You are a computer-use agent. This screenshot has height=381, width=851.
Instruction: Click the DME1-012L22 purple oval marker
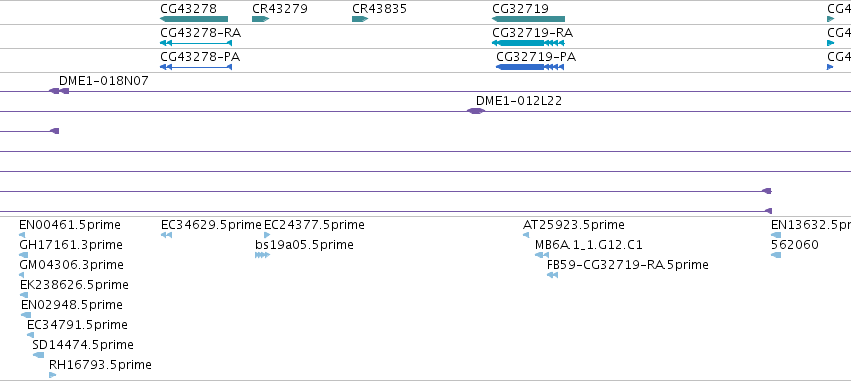click(476, 111)
